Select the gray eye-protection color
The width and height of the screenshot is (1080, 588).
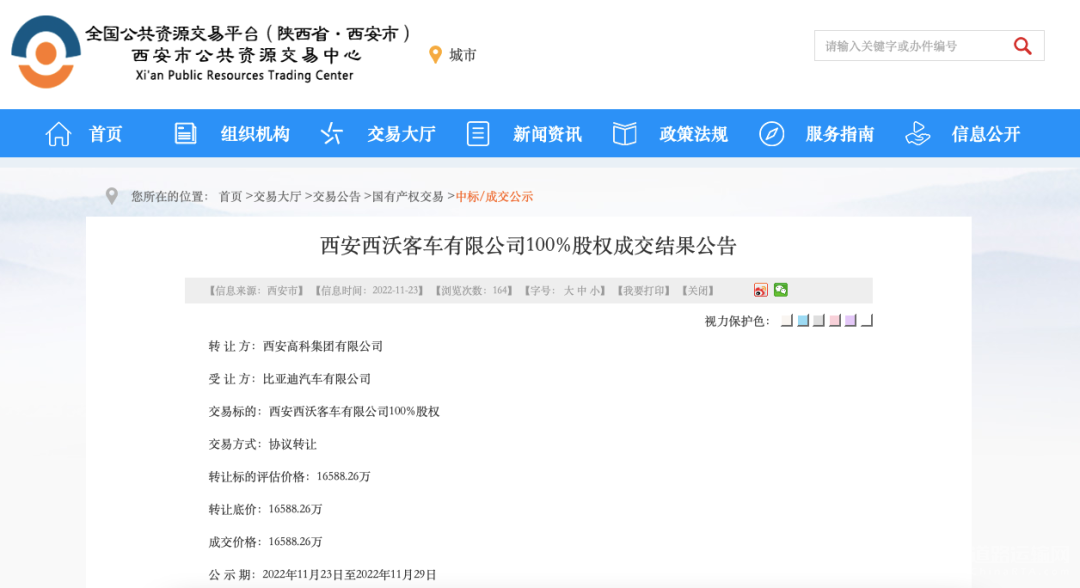tap(818, 321)
